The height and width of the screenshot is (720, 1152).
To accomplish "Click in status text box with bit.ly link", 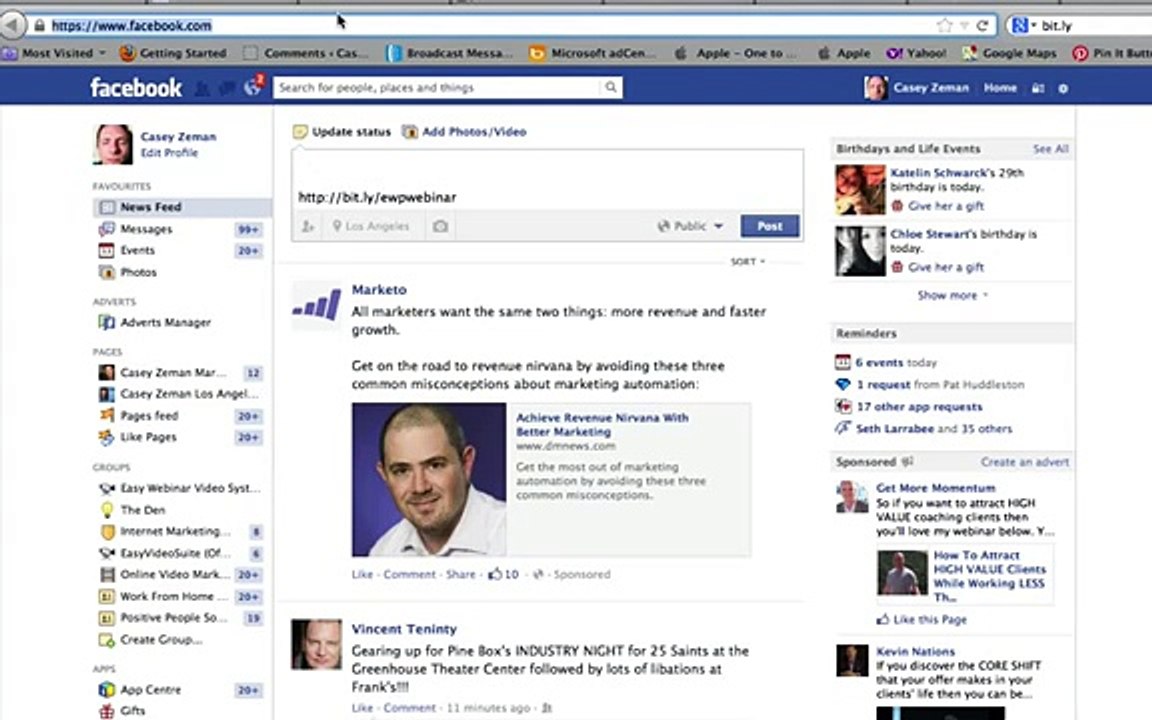I will point(547,181).
